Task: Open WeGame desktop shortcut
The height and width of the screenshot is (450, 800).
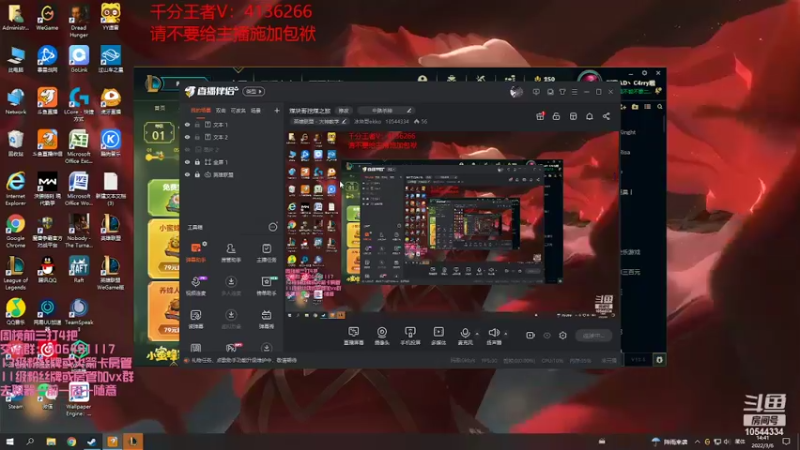Action: 47,17
